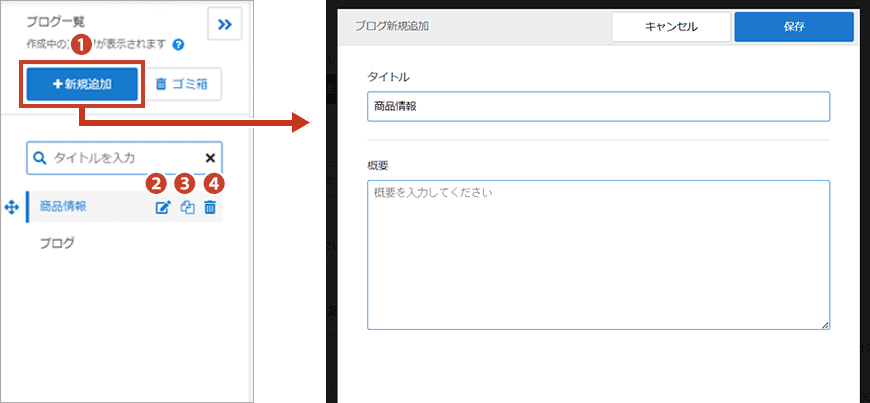
Task: Click the edit pencil icon for 商品情報
Action: [162, 208]
